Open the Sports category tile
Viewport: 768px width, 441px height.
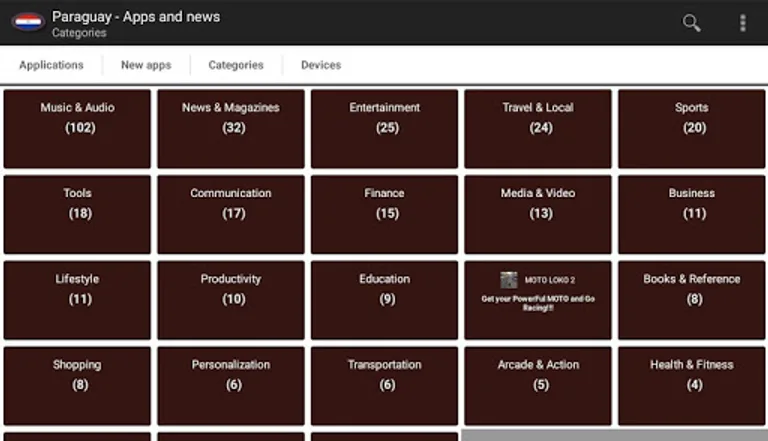click(x=692, y=129)
